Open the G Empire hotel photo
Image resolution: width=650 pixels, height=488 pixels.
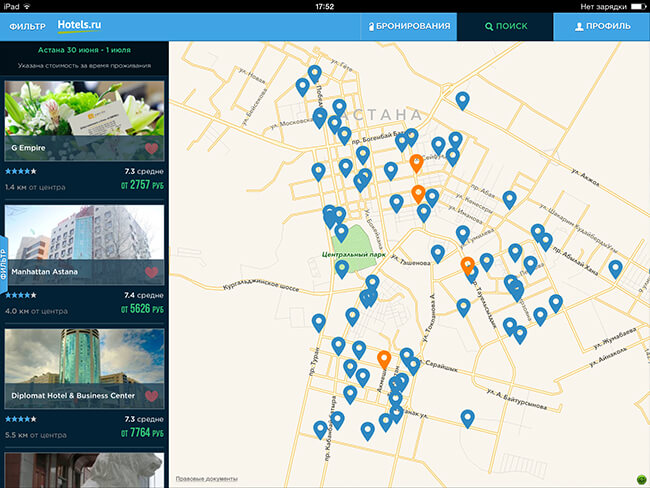point(84,121)
